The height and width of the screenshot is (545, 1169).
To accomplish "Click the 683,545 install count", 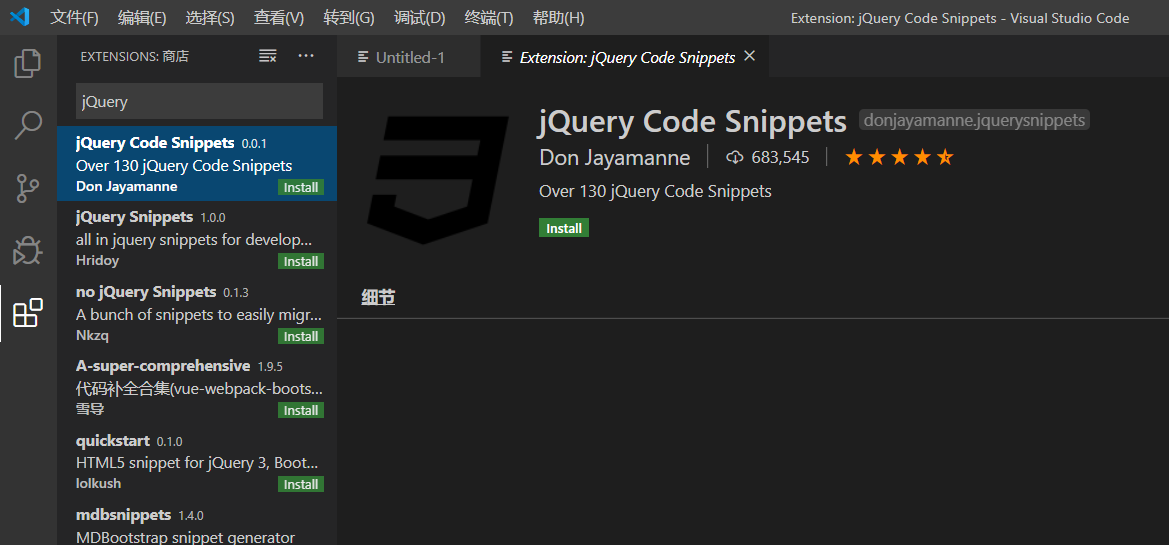I will 780,157.
